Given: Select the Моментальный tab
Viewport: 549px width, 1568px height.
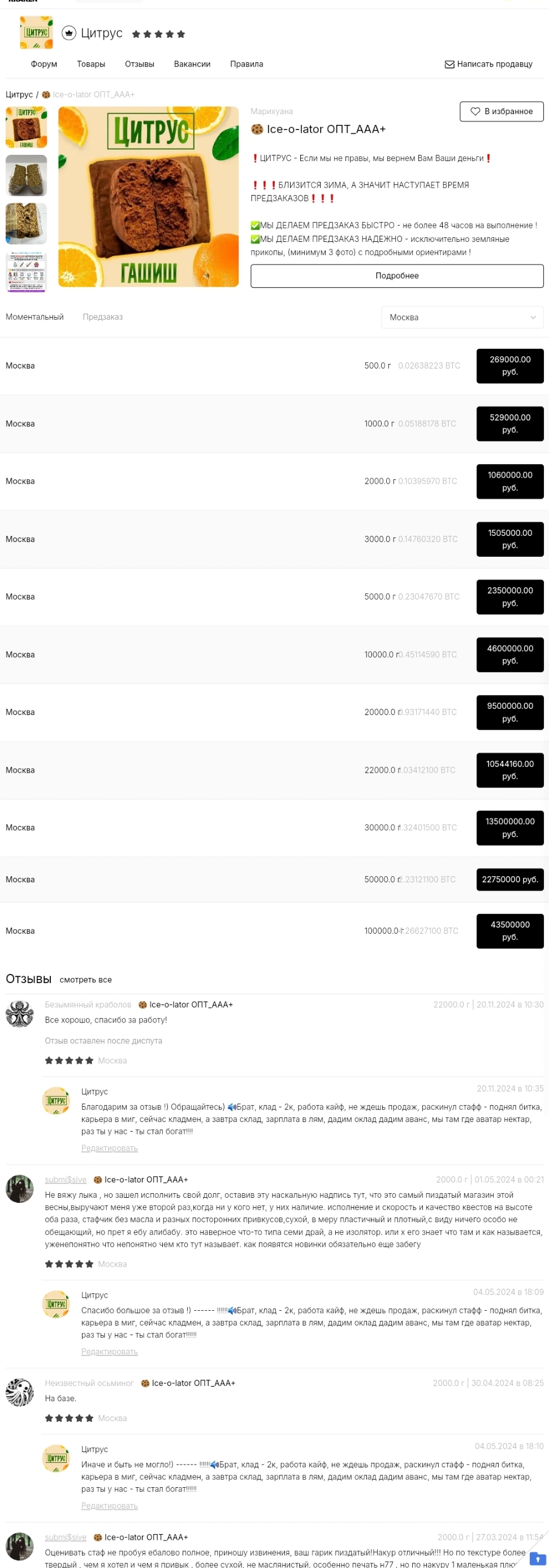Looking at the screenshot, I should point(34,317).
